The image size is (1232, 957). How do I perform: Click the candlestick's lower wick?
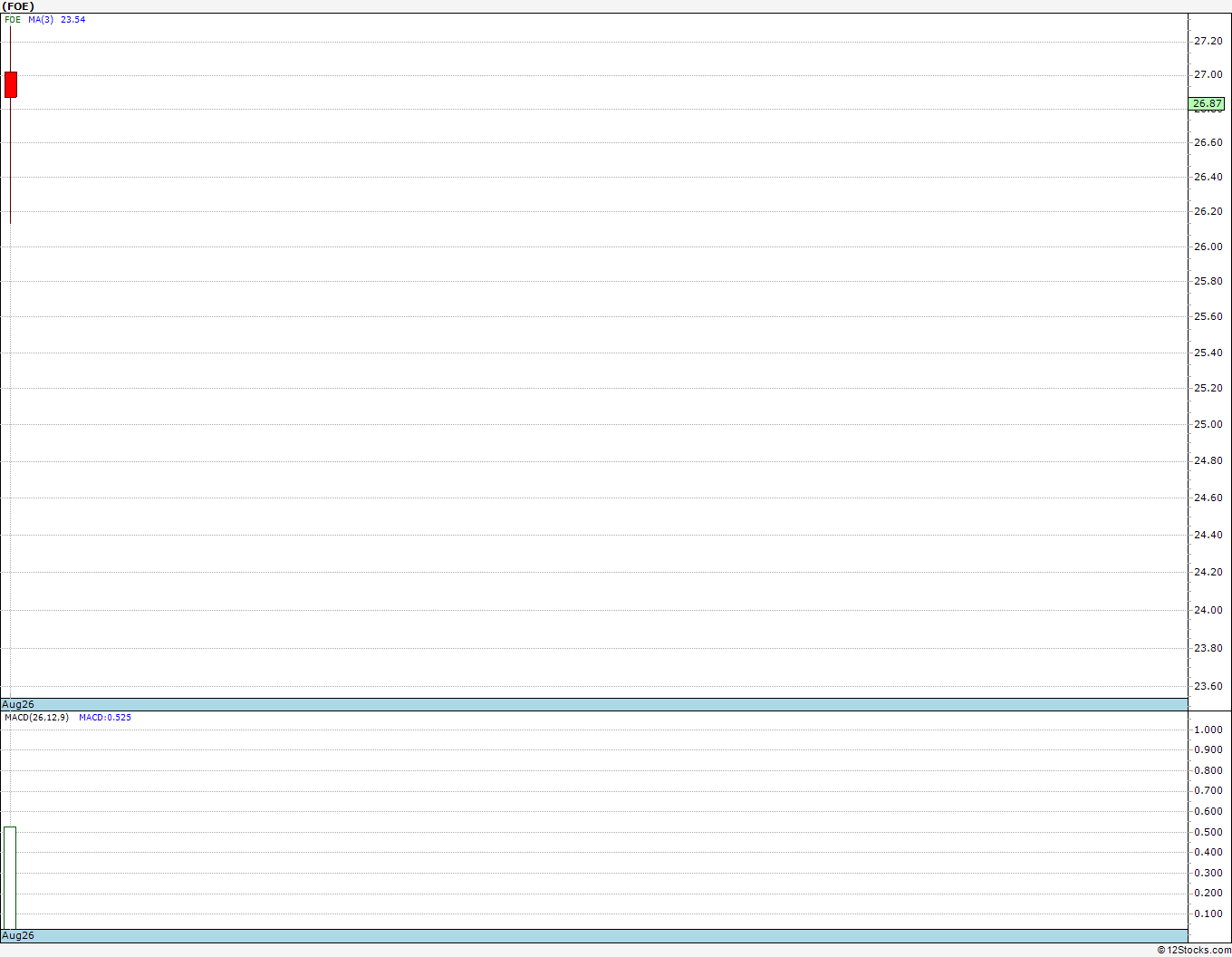pyautogui.click(x=11, y=160)
